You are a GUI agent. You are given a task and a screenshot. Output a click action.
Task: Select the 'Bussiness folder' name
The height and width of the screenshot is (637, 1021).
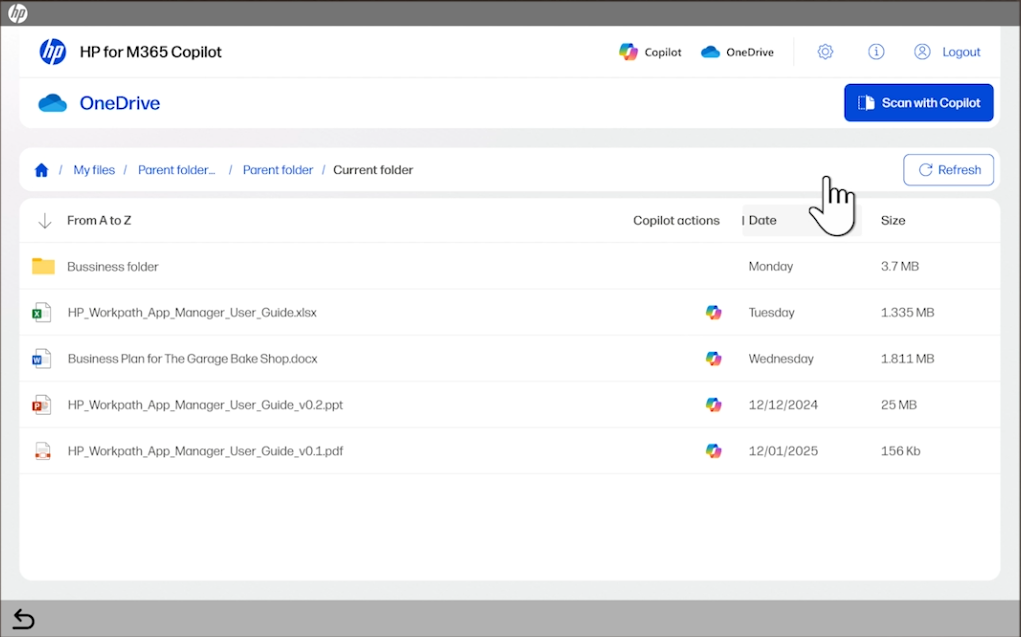(113, 266)
